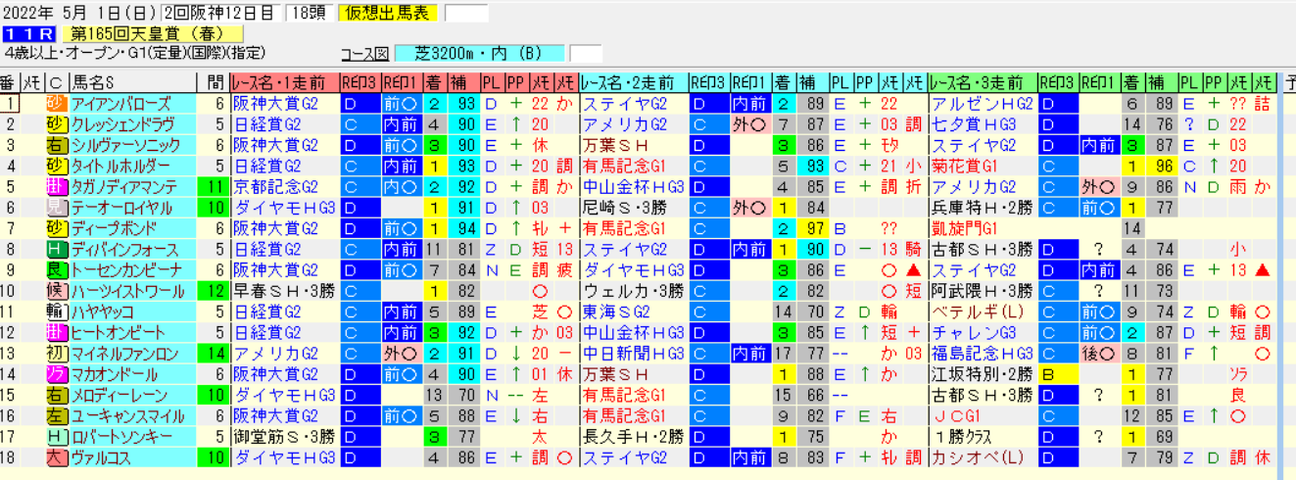
Task: Click the 大 icon beside ヴァルコス
Action: (55, 457)
